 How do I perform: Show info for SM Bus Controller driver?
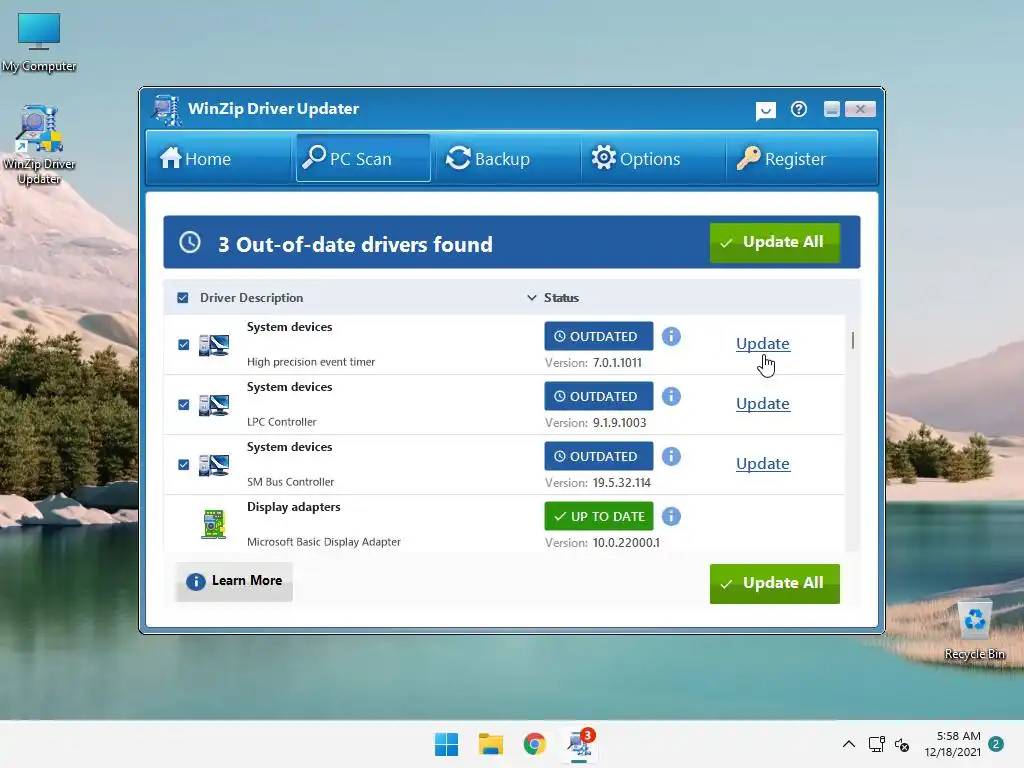pos(671,456)
